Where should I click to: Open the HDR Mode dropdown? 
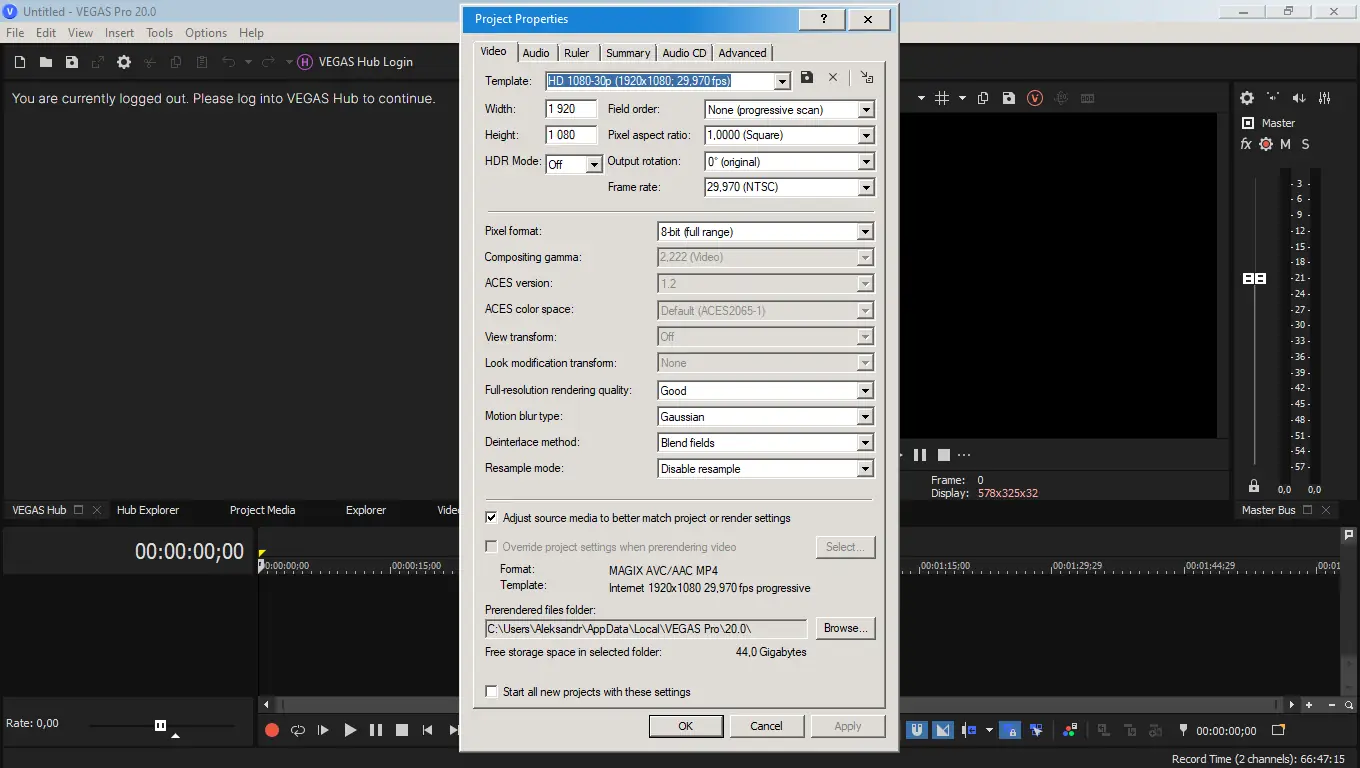click(x=594, y=164)
